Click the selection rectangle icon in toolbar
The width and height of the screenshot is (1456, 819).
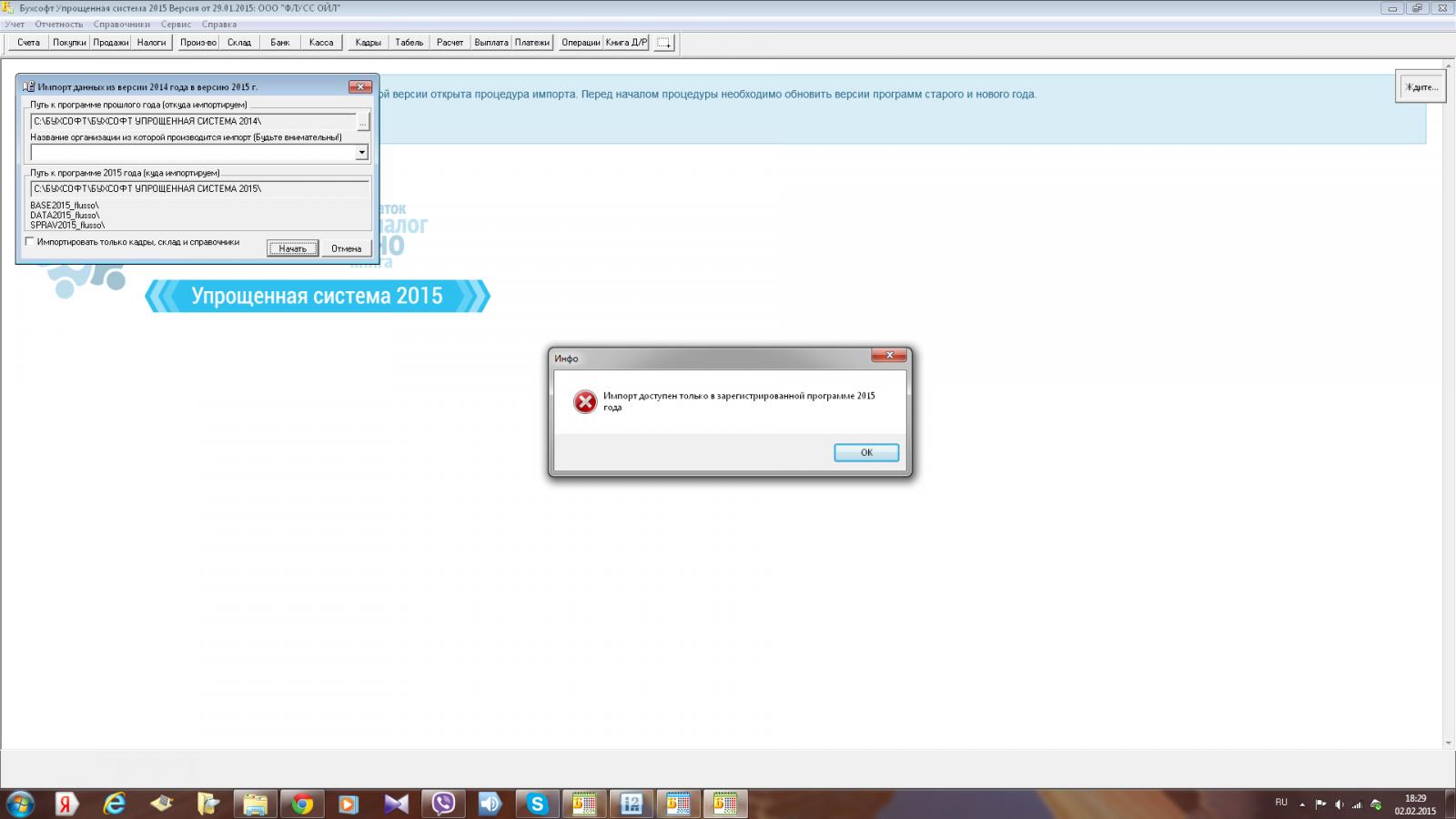tap(663, 43)
